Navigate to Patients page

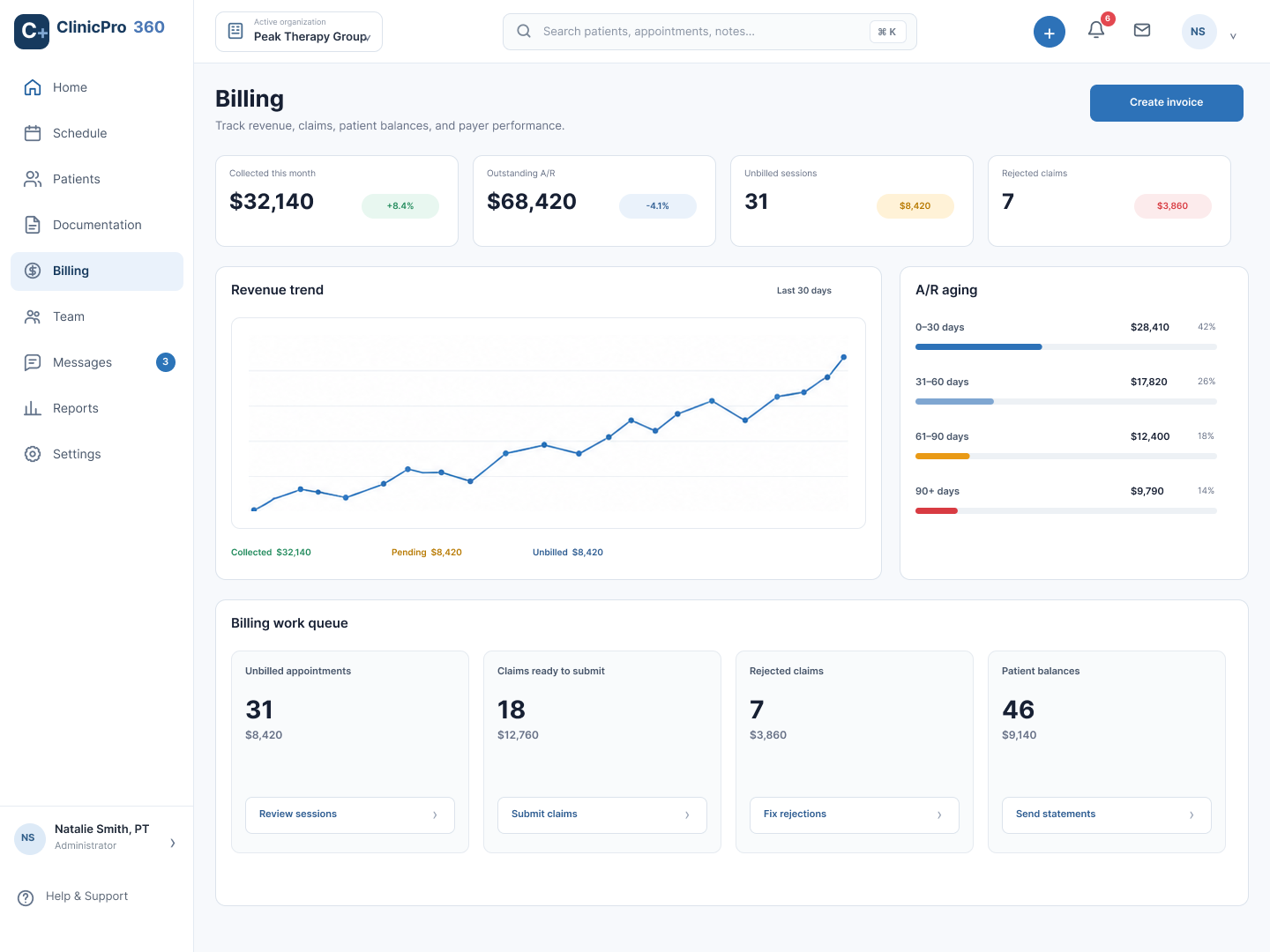click(97, 179)
